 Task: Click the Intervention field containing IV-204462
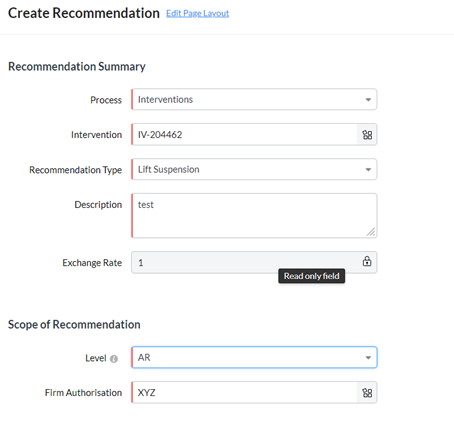pyautogui.click(x=244, y=134)
